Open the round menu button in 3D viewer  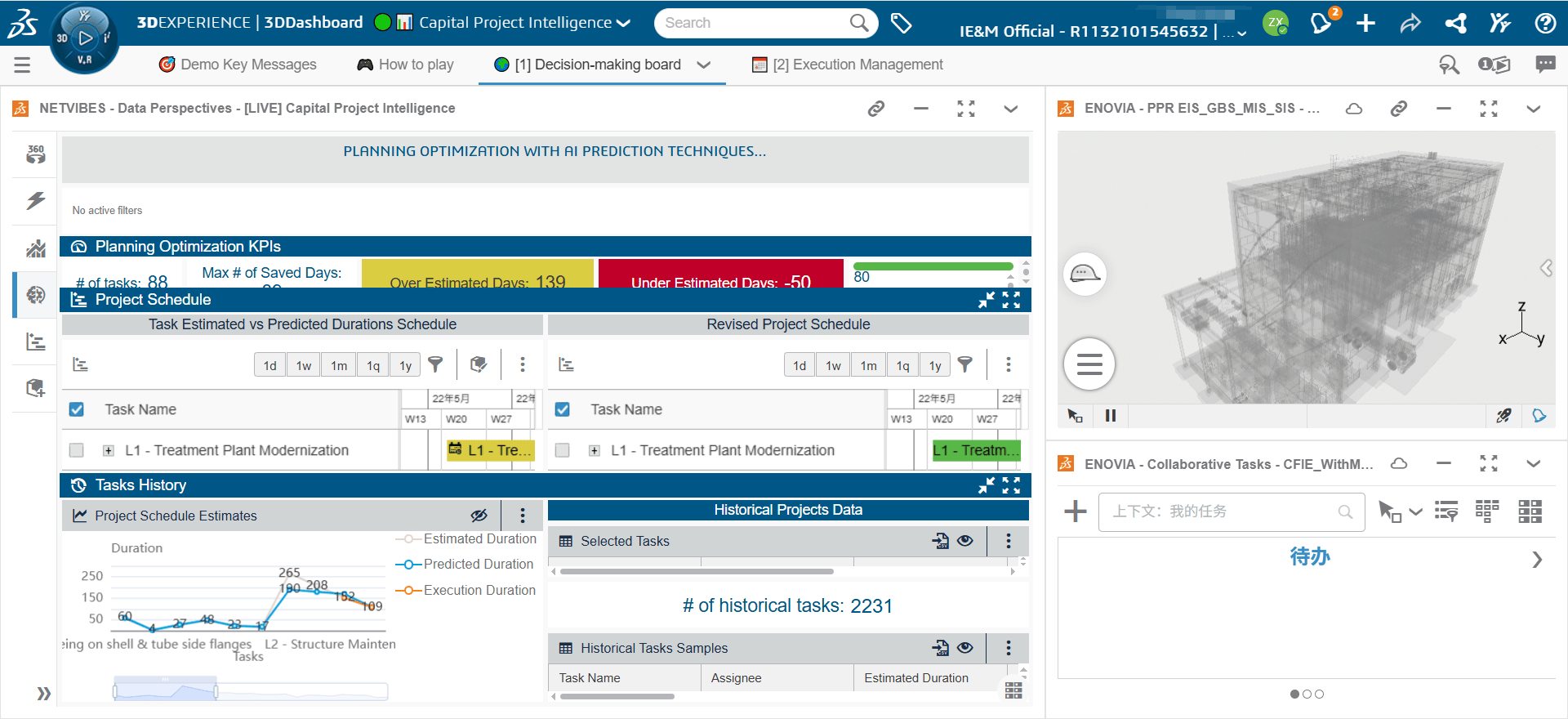[1089, 364]
